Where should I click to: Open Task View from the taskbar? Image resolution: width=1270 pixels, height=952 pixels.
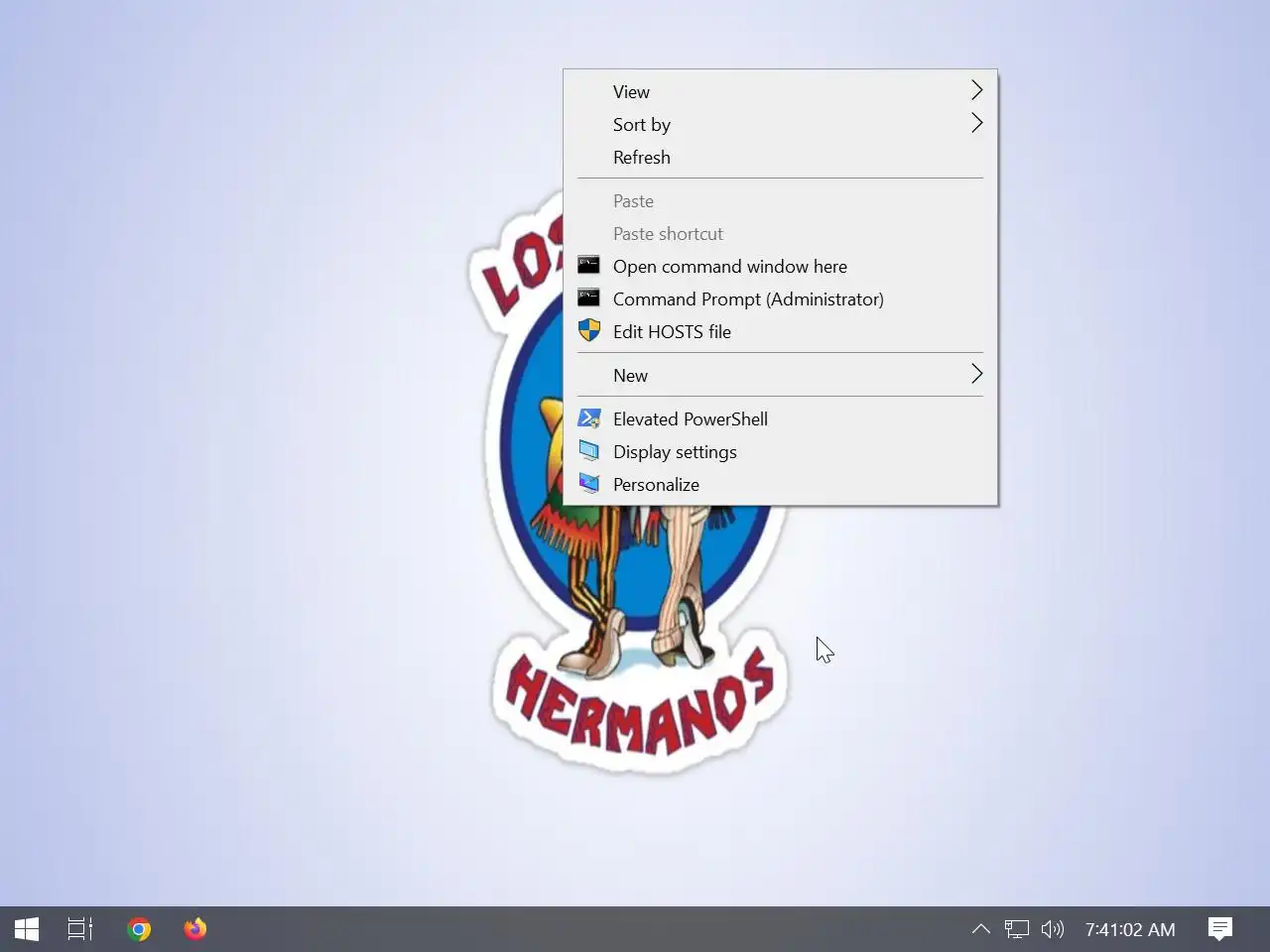[80, 929]
